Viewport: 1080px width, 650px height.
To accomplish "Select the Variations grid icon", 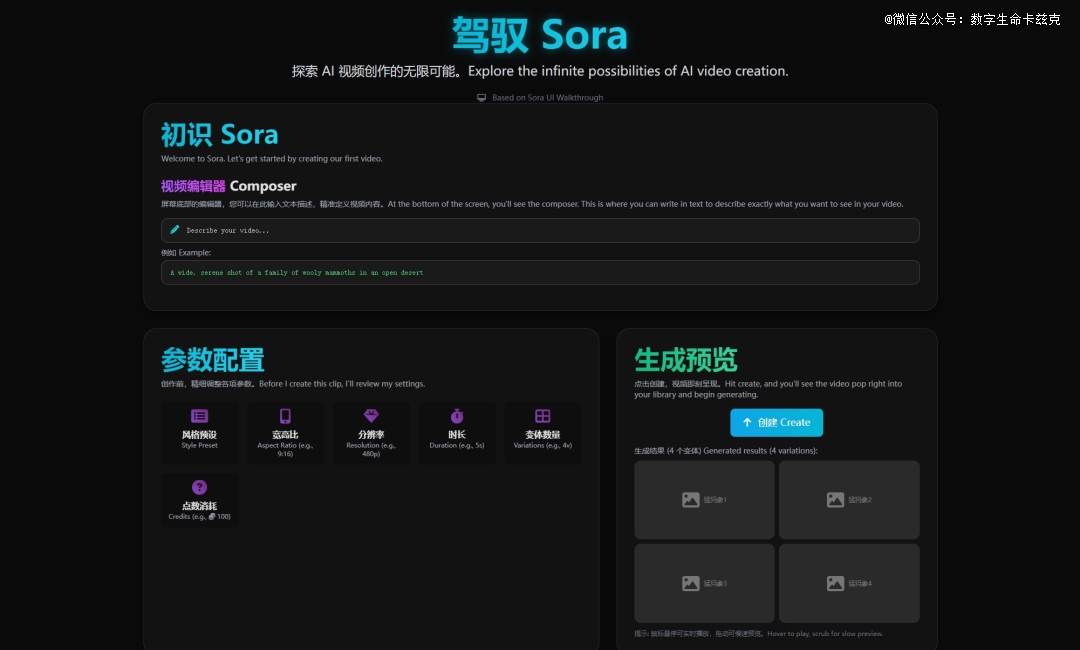I will pos(543,416).
